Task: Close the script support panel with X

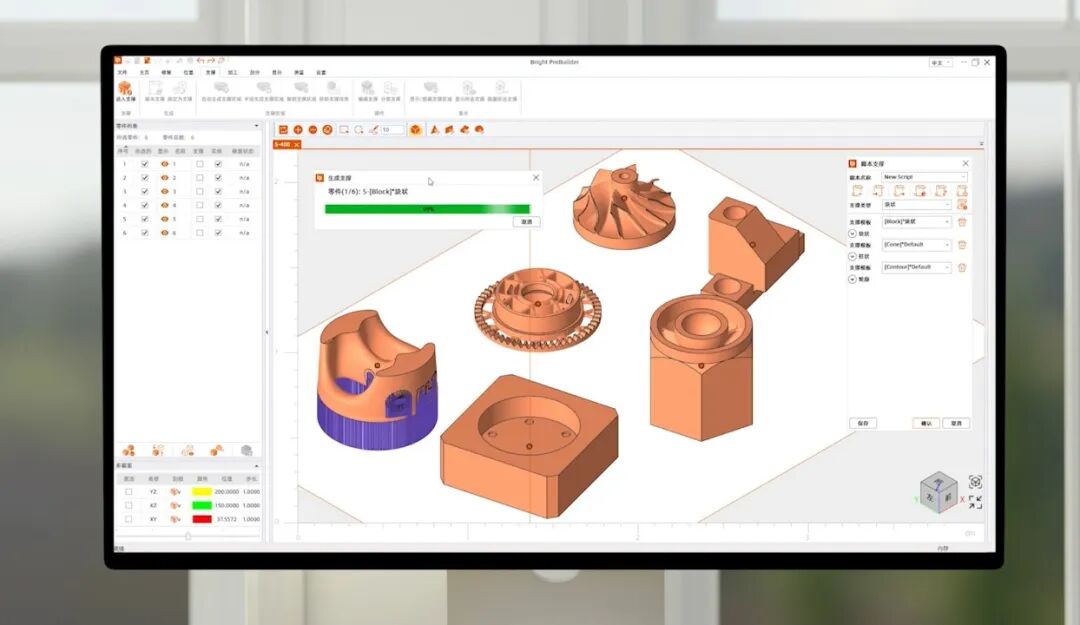Action: [x=965, y=163]
